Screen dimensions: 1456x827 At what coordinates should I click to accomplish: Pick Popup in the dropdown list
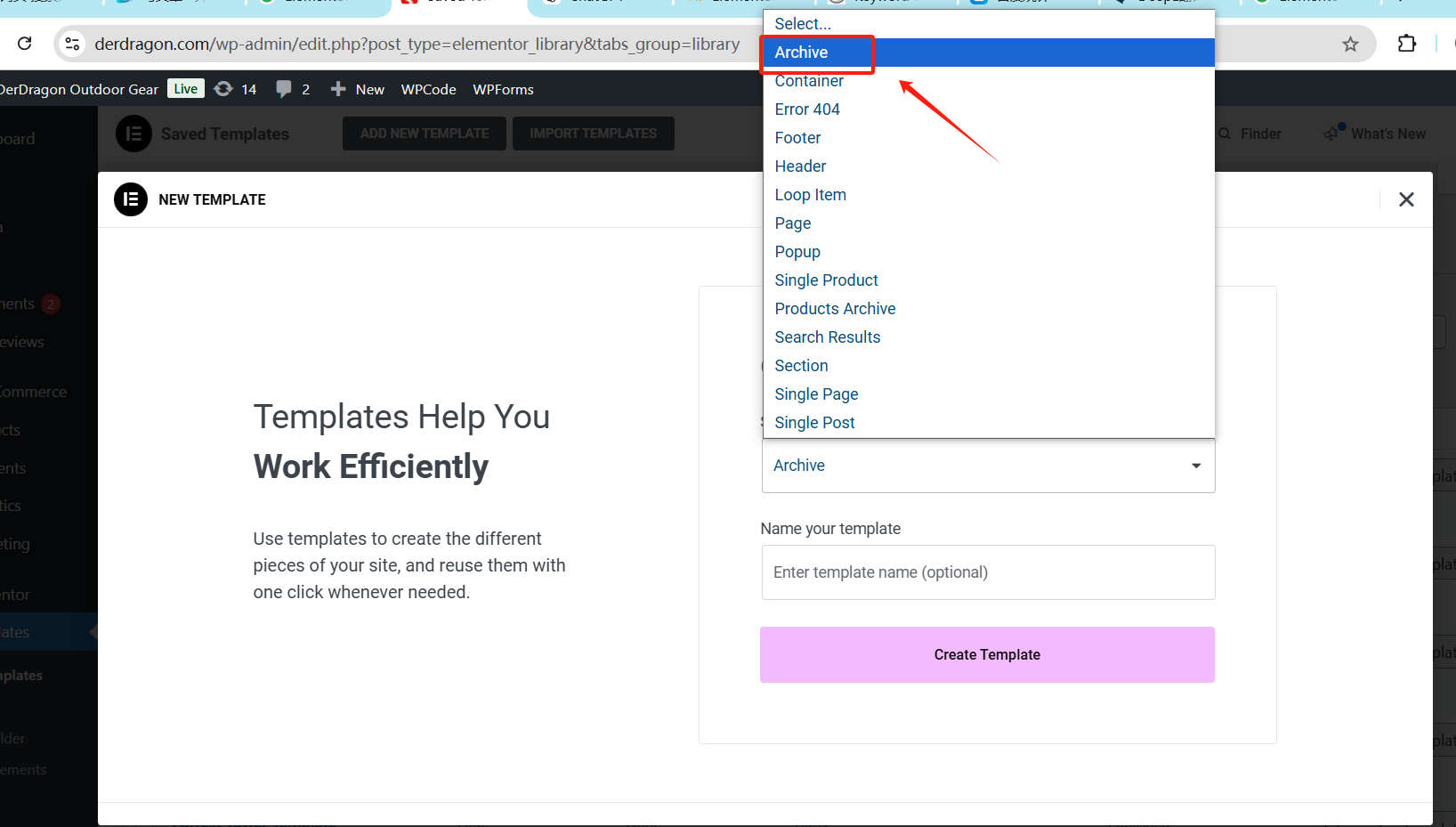(x=989, y=252)
